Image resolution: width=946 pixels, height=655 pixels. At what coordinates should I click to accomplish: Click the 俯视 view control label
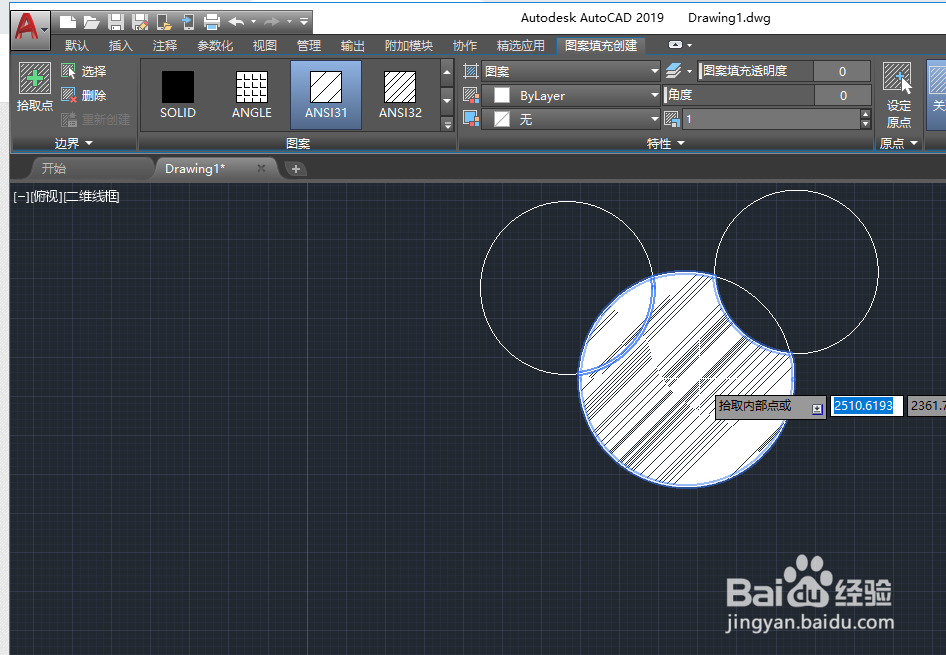46,197
